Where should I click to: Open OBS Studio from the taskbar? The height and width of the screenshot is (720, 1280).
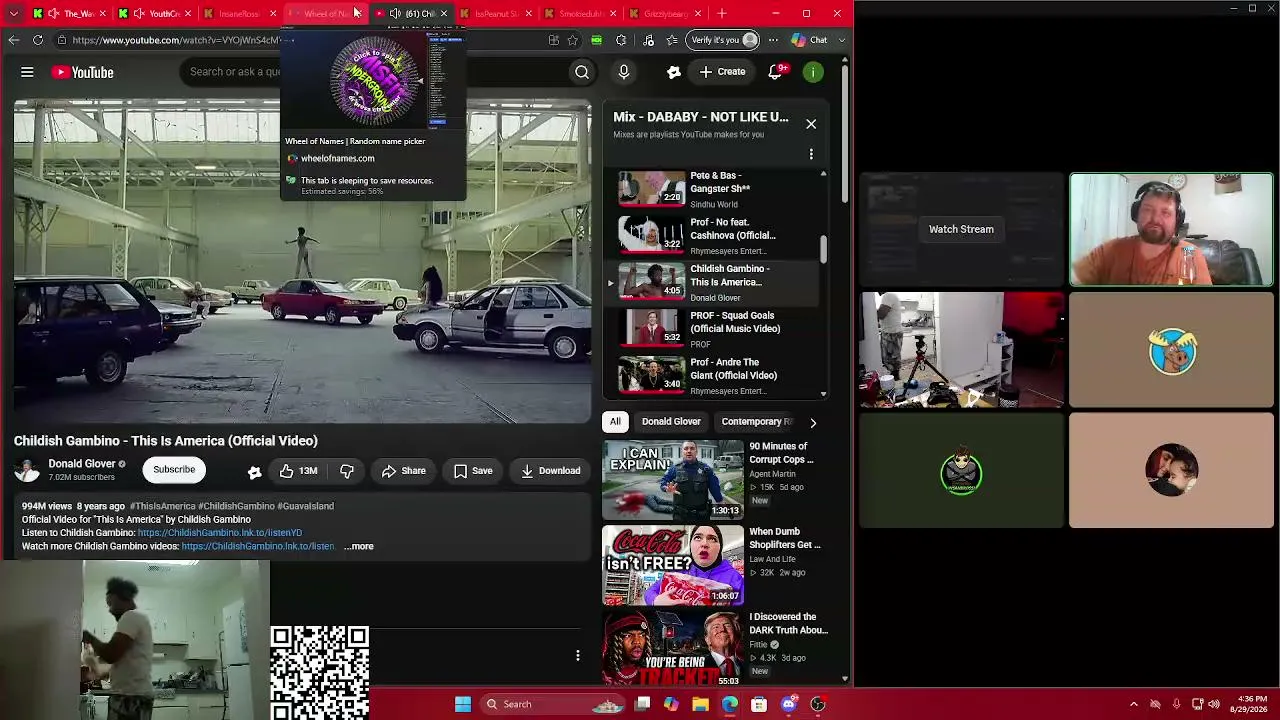click(818, 704)
